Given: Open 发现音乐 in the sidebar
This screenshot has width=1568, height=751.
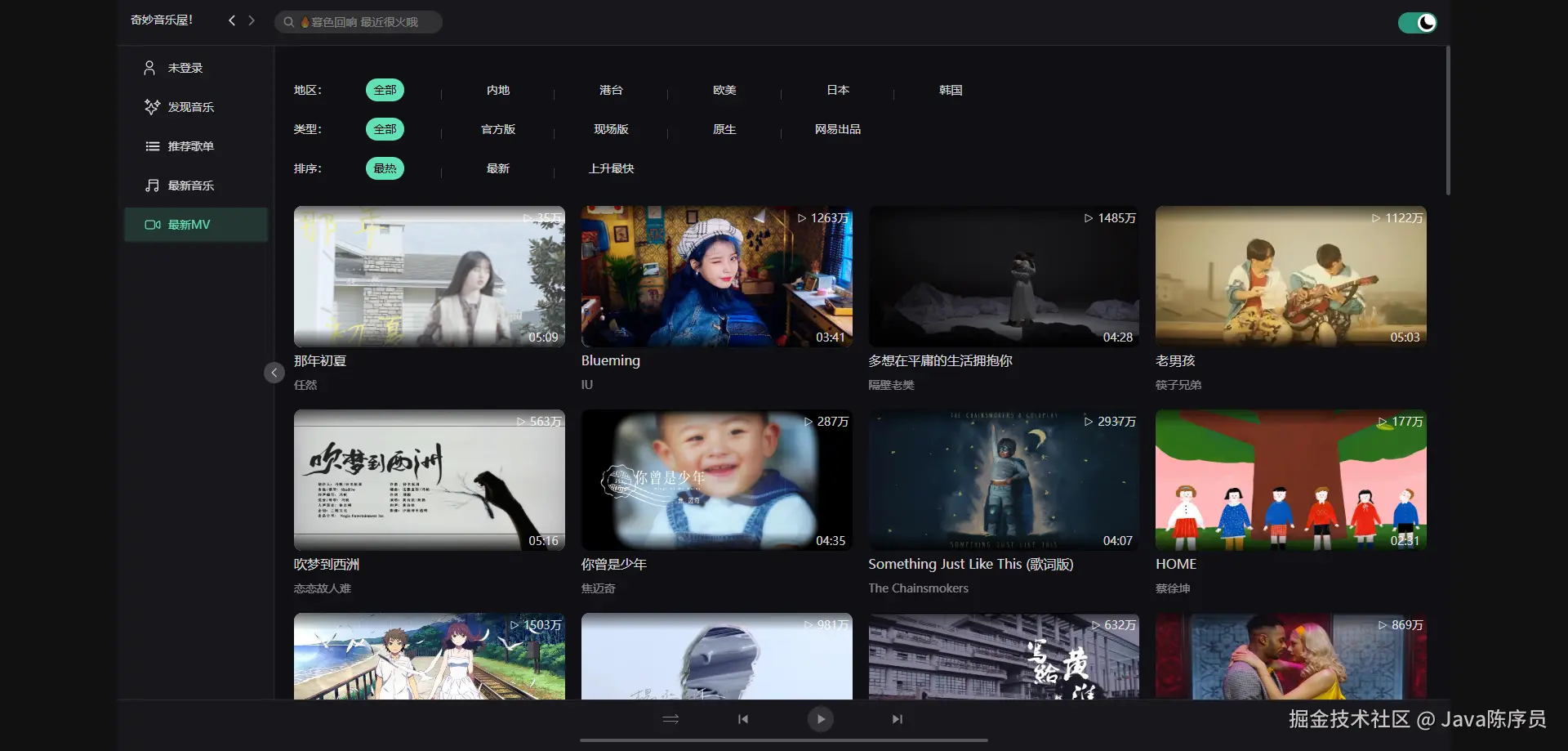Looking at the screenshot, I should point(179,107).
